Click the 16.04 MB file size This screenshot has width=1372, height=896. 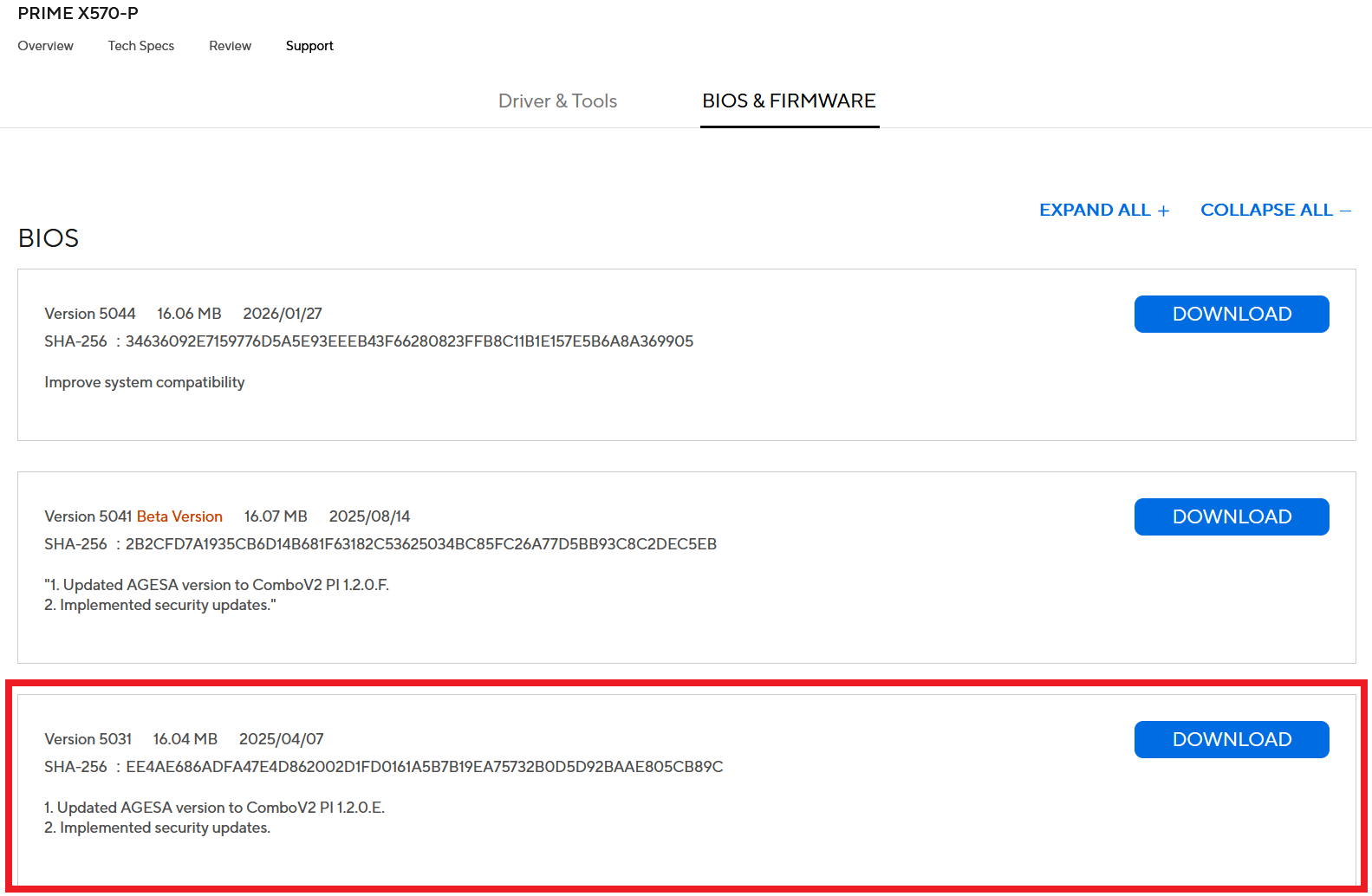point(185,739)
